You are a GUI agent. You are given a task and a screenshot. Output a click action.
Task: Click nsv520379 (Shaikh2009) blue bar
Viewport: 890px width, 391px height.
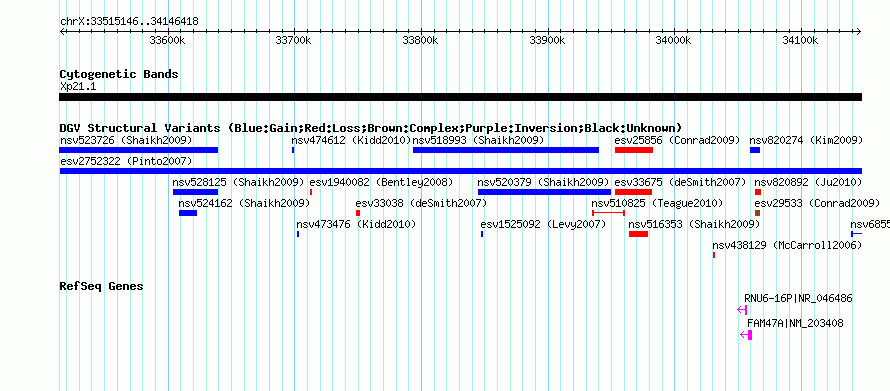point(544,192)
